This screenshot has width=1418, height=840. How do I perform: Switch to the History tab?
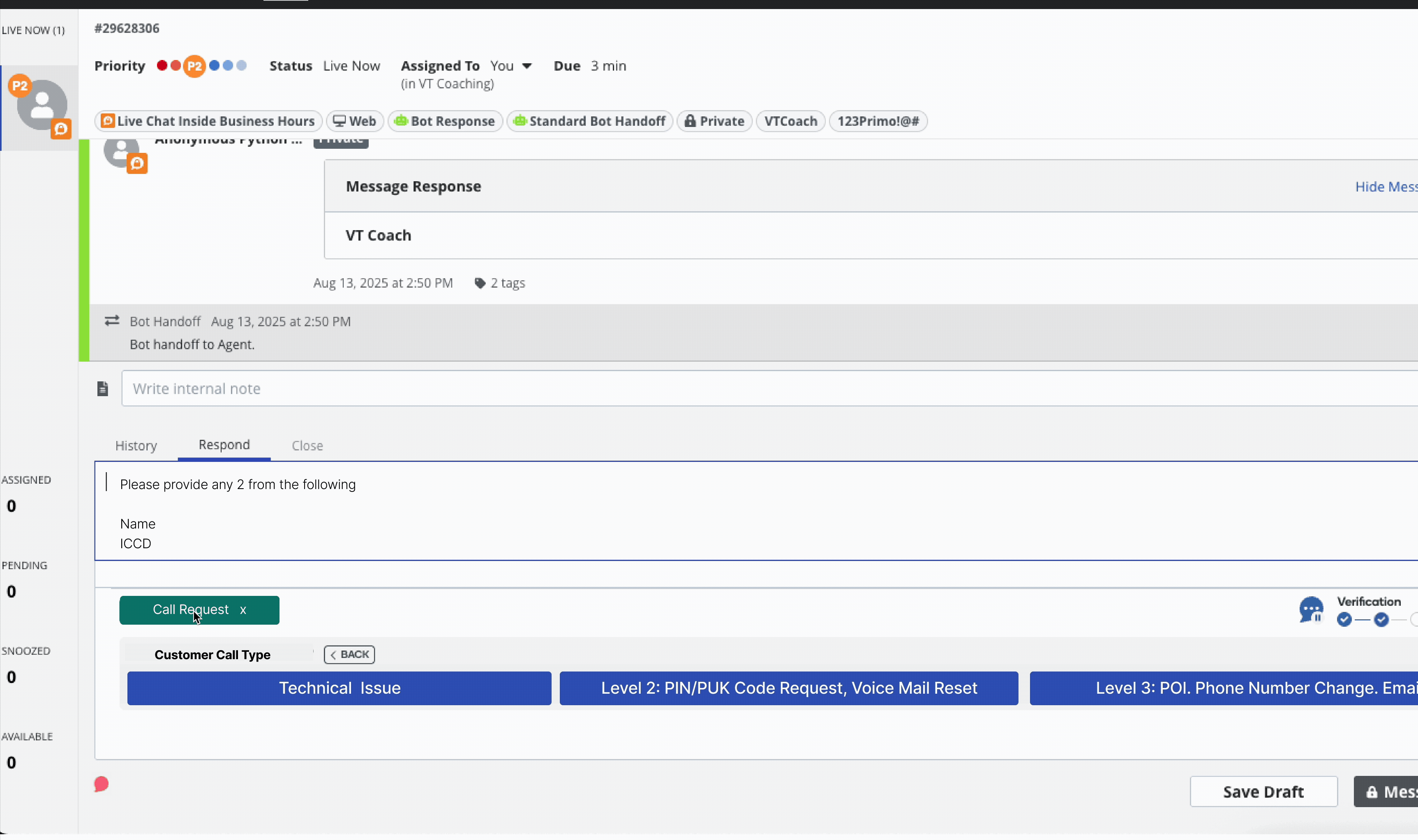click(136, 445)
